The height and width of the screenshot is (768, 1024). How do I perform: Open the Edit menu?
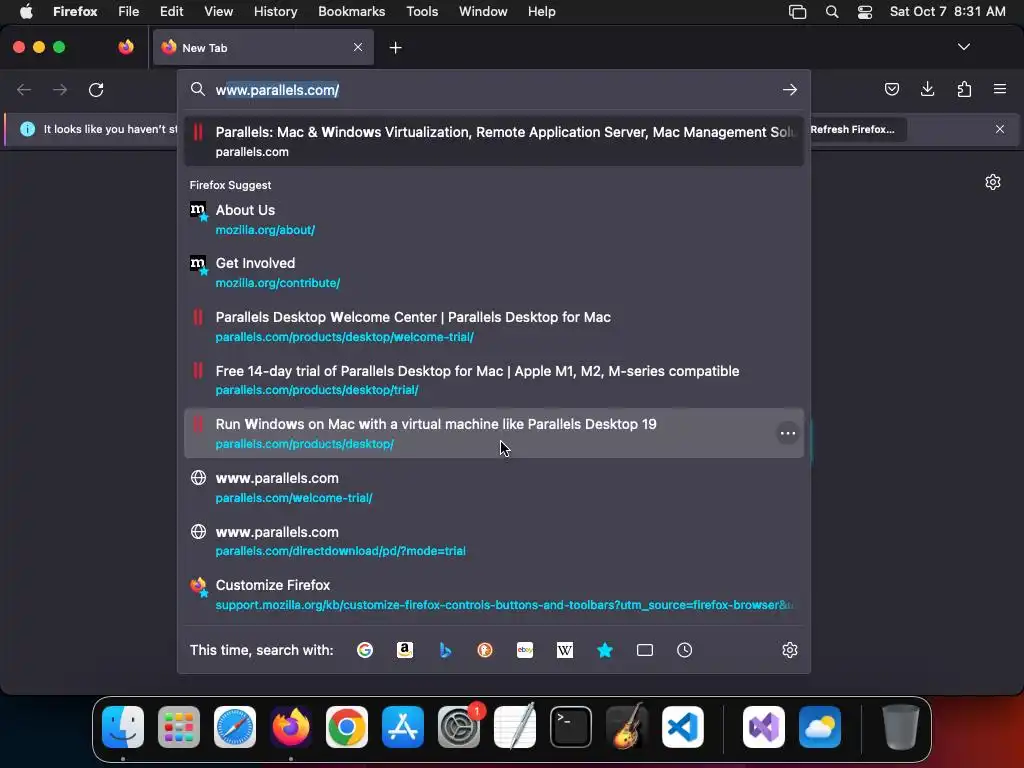[171, 12]
